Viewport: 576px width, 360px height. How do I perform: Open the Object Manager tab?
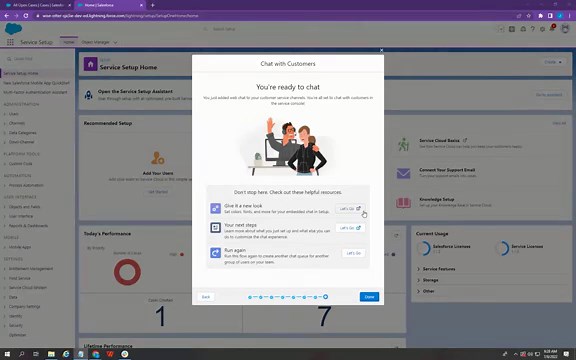pyautogui.click(x=96, y=42)
